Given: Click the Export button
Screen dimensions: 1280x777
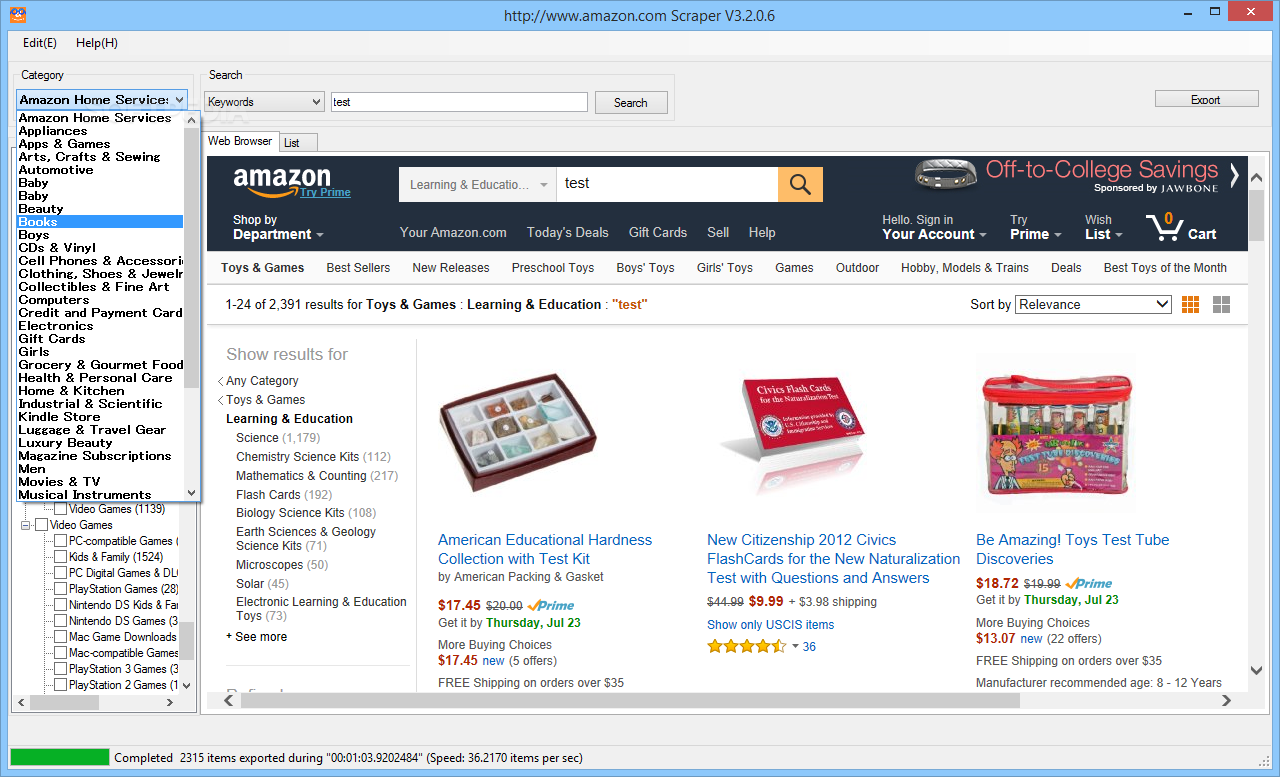Looking at the screenshot, I should click(1206, 99).
